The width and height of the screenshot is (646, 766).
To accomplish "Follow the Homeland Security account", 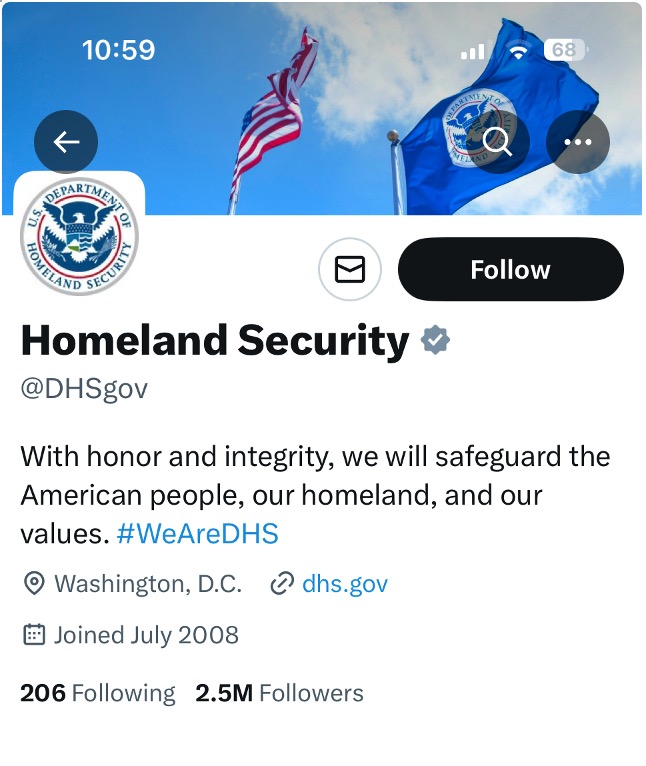I will point(510,269).
